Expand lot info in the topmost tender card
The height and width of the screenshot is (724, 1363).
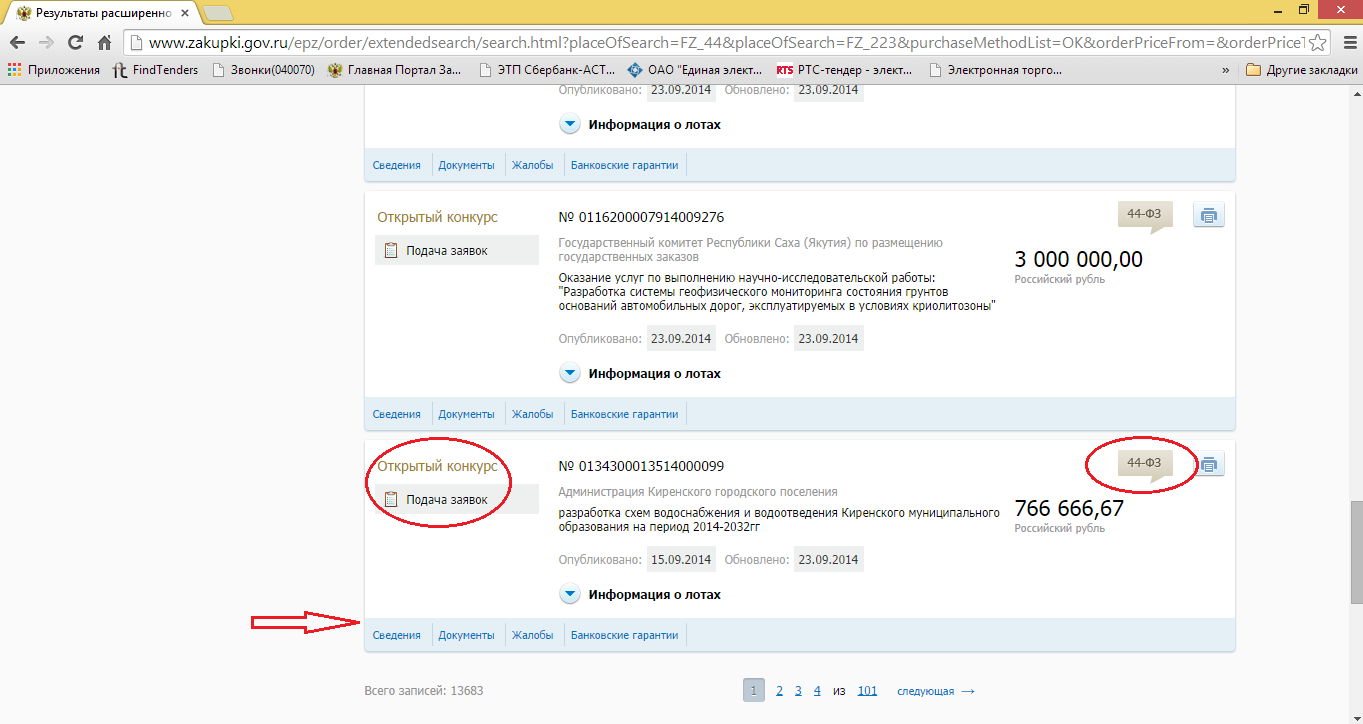570,125
